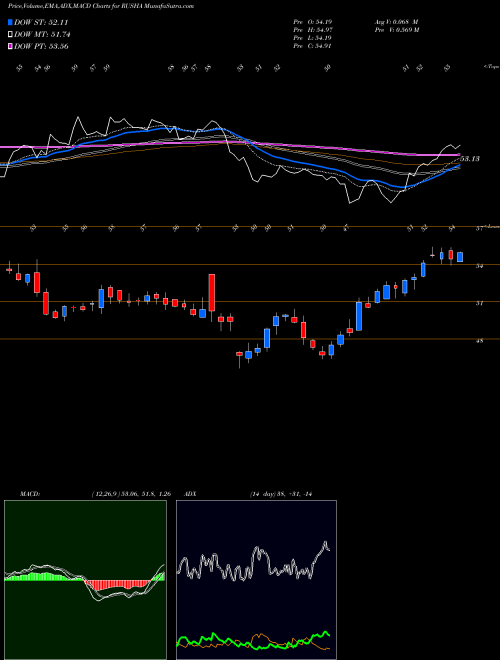Click the 48 price axis label

479,341
